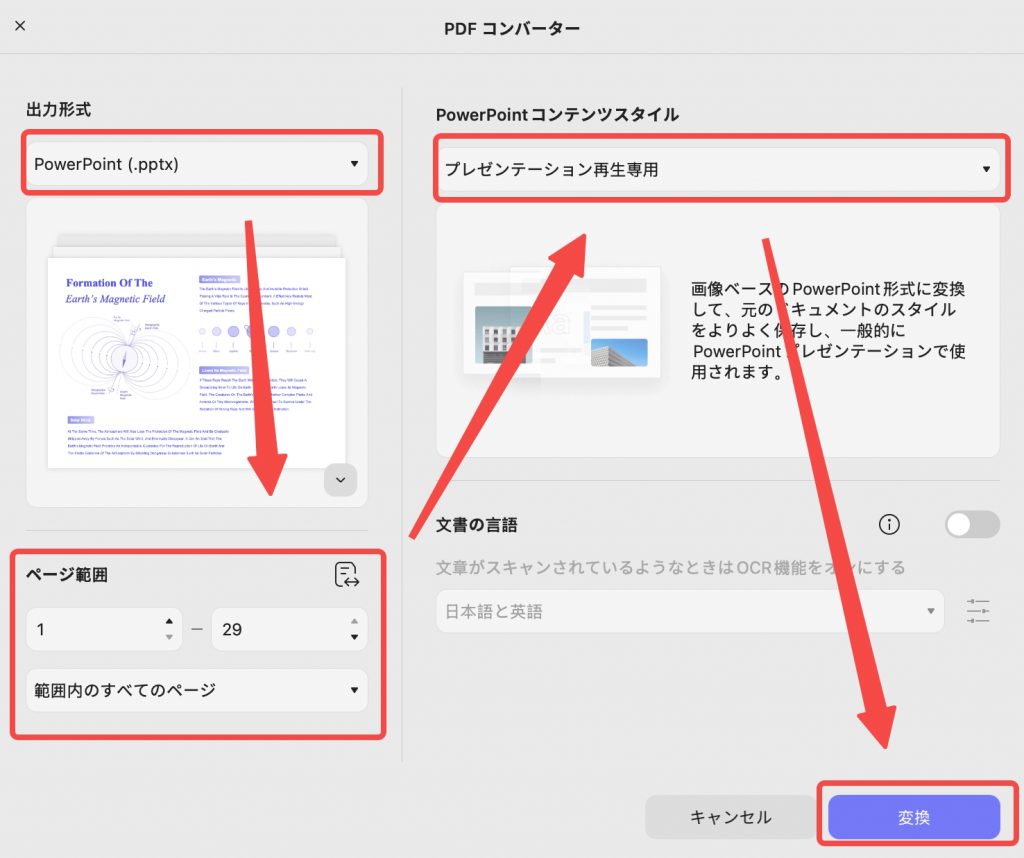The image size is (1024, 858).
Task: Open the OCR settings sliders icon
Action: point(978,611)
